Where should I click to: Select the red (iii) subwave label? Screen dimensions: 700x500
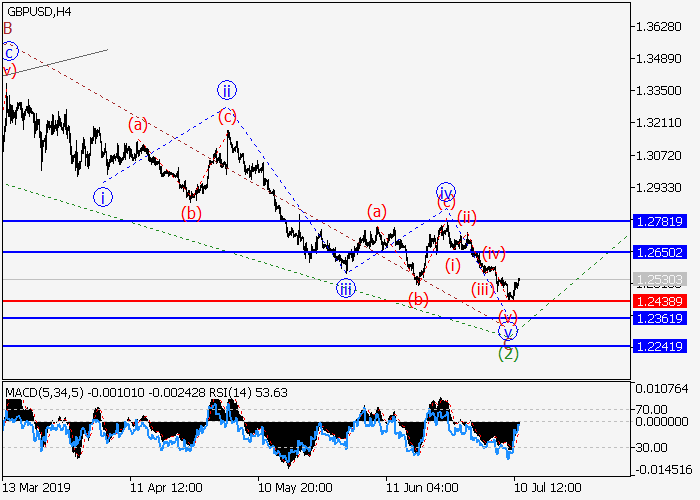click(483, 289)
